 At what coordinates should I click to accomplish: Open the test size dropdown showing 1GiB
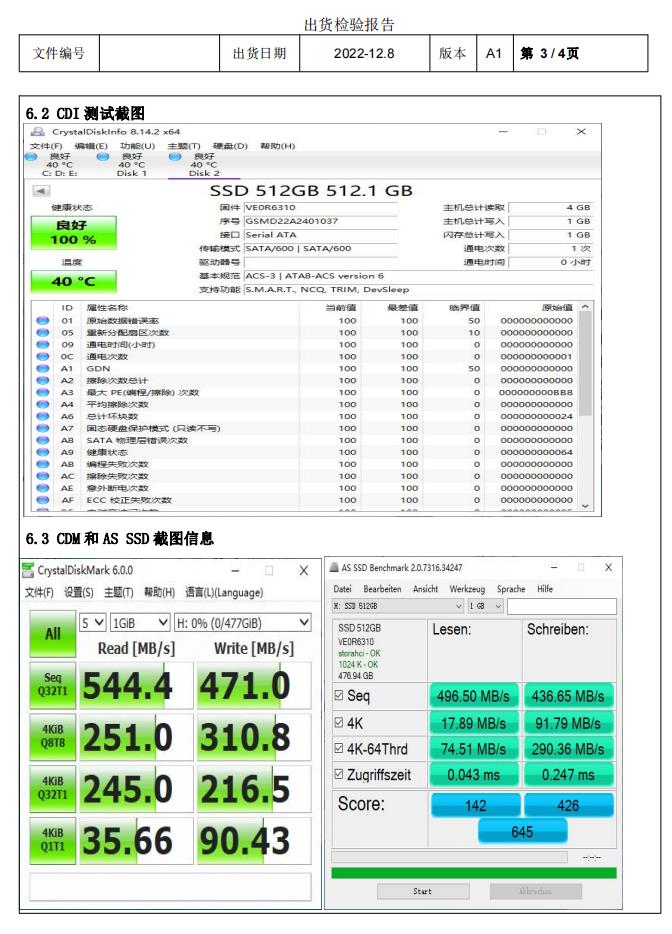point(140,622)
